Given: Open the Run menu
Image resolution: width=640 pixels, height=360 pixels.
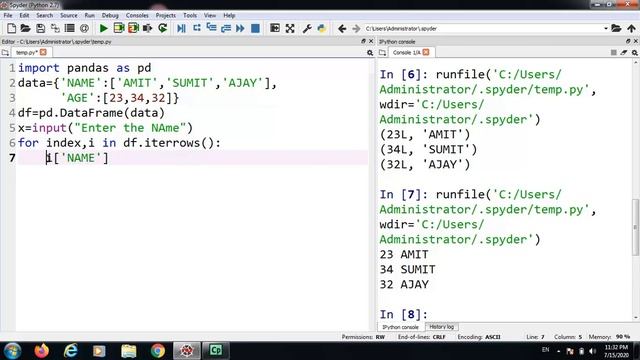Looking at the screenshot, I should (89, 15).
